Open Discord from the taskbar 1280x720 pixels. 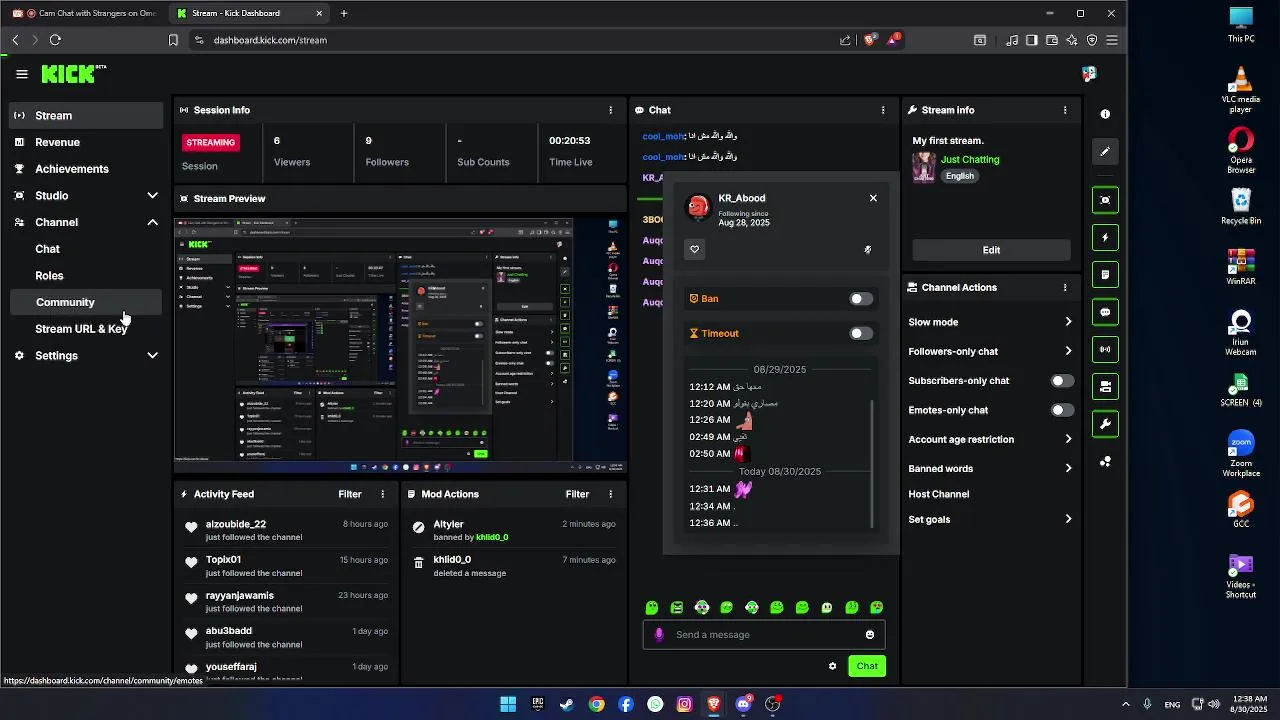click(743, 704)
